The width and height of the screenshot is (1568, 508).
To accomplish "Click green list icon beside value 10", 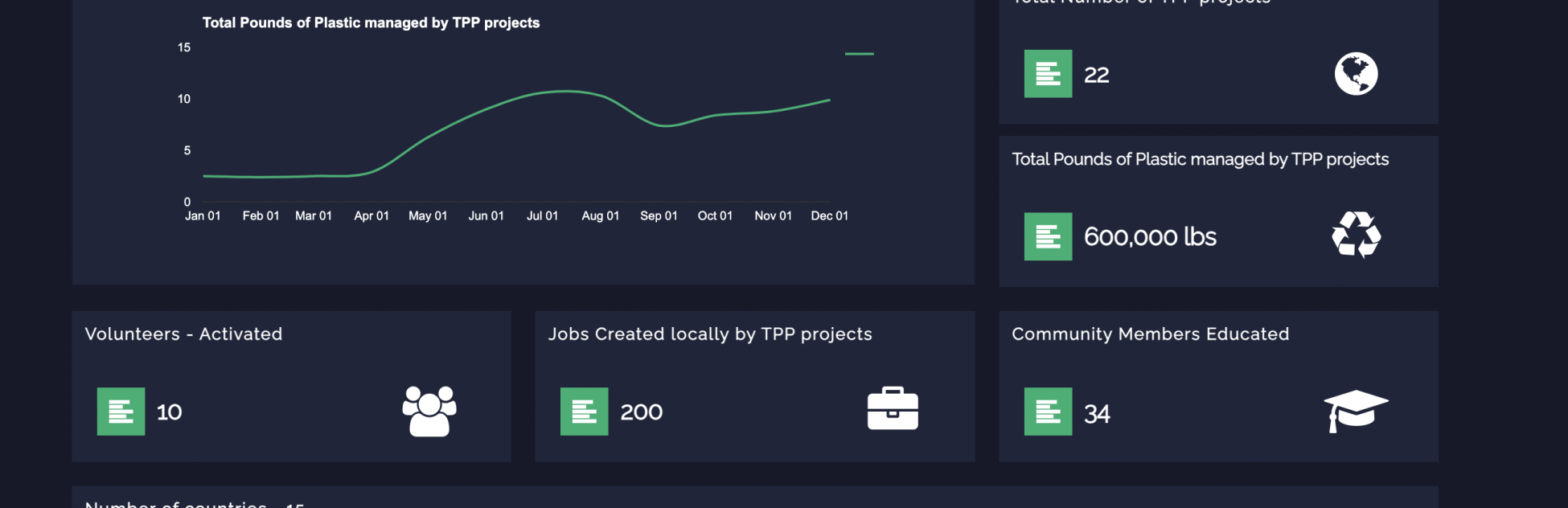I will (x=121, y=412).
